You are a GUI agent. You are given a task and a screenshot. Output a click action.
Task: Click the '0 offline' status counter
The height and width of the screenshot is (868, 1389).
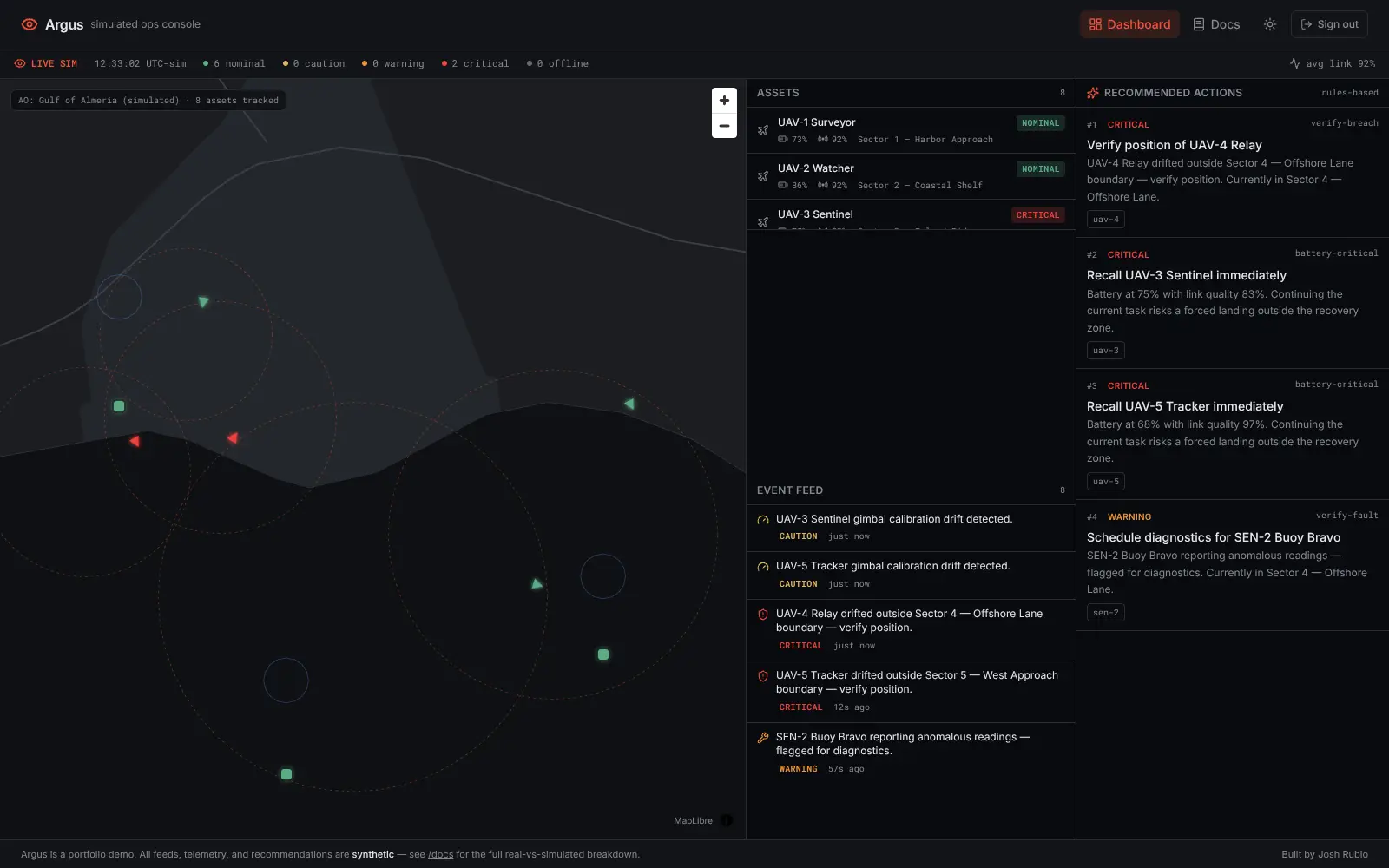point(556,63)
